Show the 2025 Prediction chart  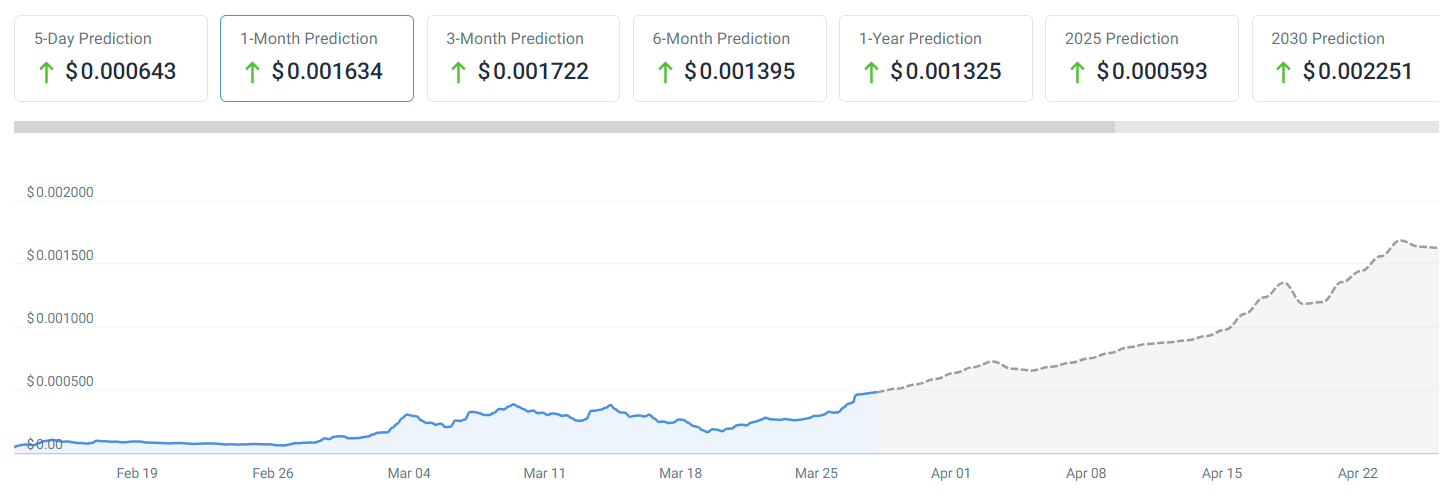1141,58
